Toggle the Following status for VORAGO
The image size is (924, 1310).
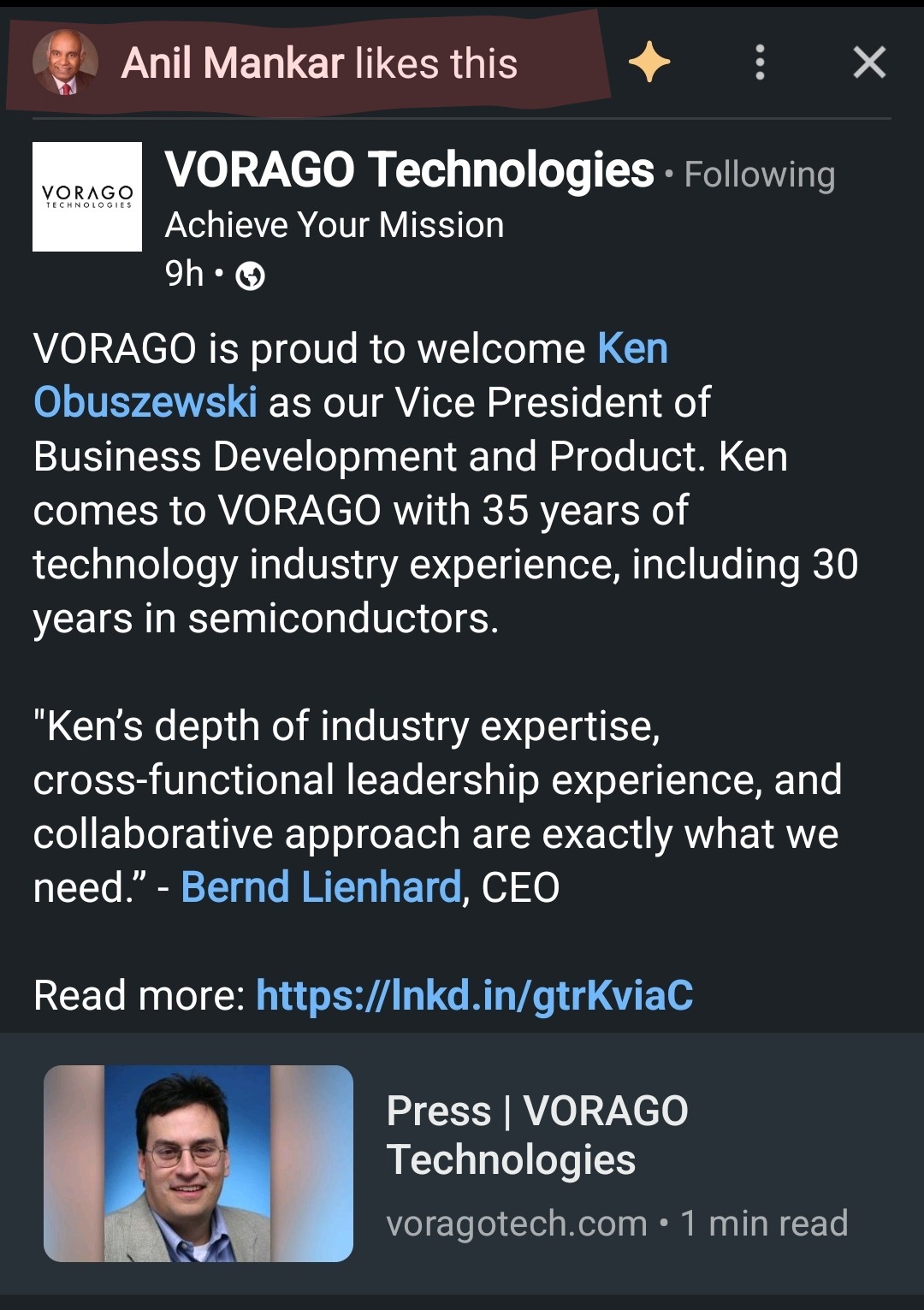click(x=759, y=175)
